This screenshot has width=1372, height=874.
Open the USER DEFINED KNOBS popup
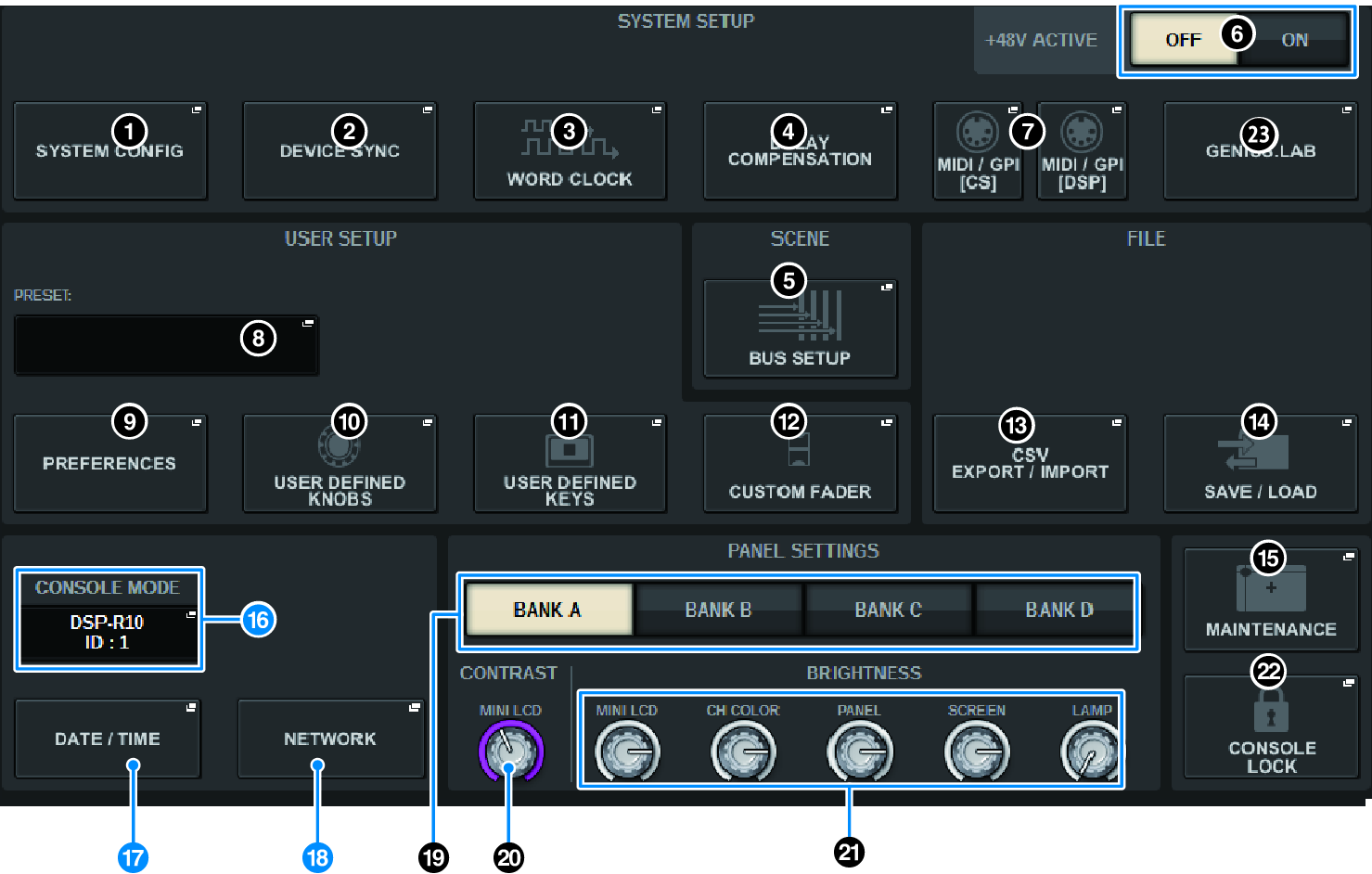pos(340,463)
